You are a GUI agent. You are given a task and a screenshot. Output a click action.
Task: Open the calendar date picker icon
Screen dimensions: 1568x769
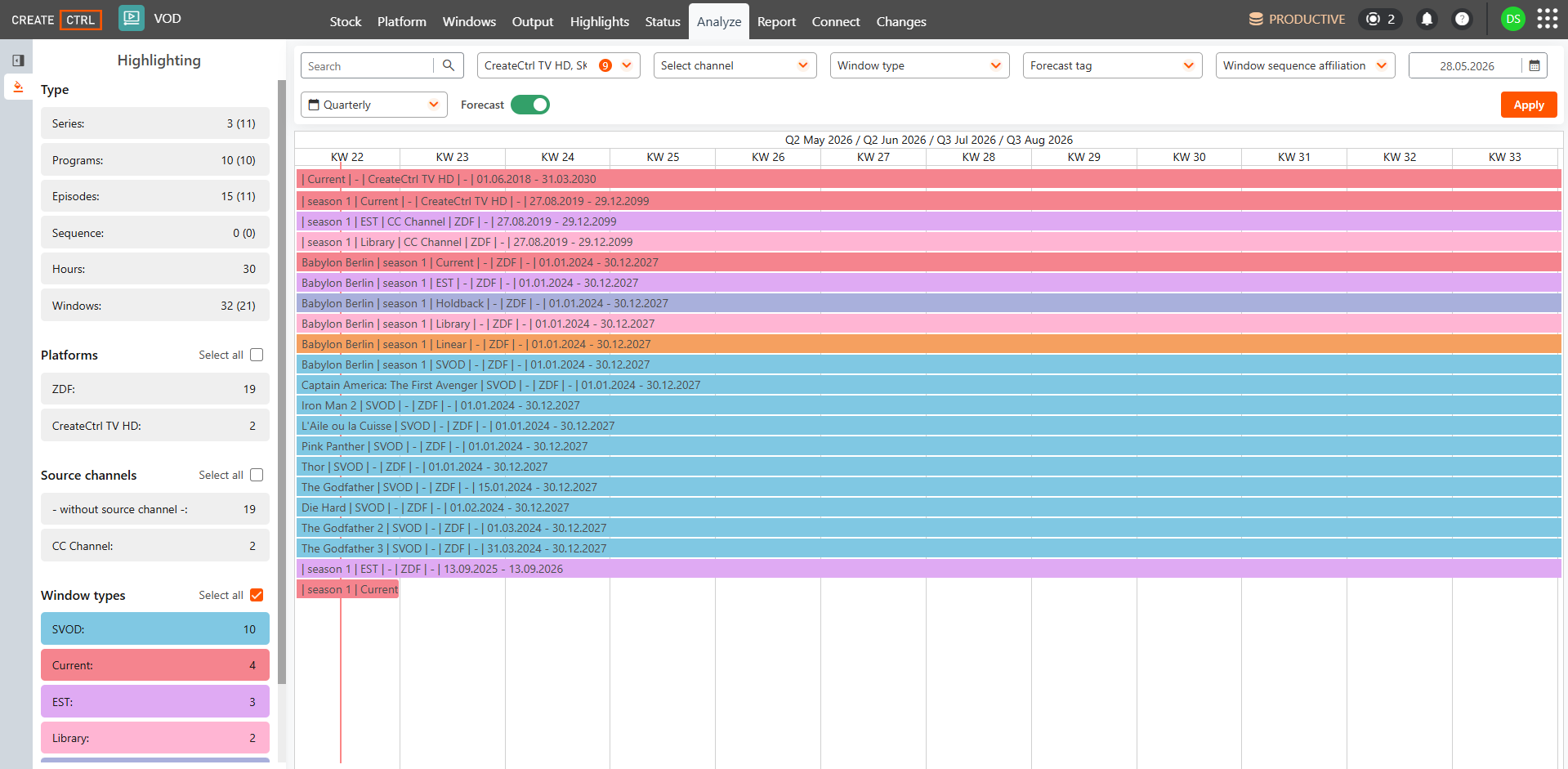coord(1534,65)
